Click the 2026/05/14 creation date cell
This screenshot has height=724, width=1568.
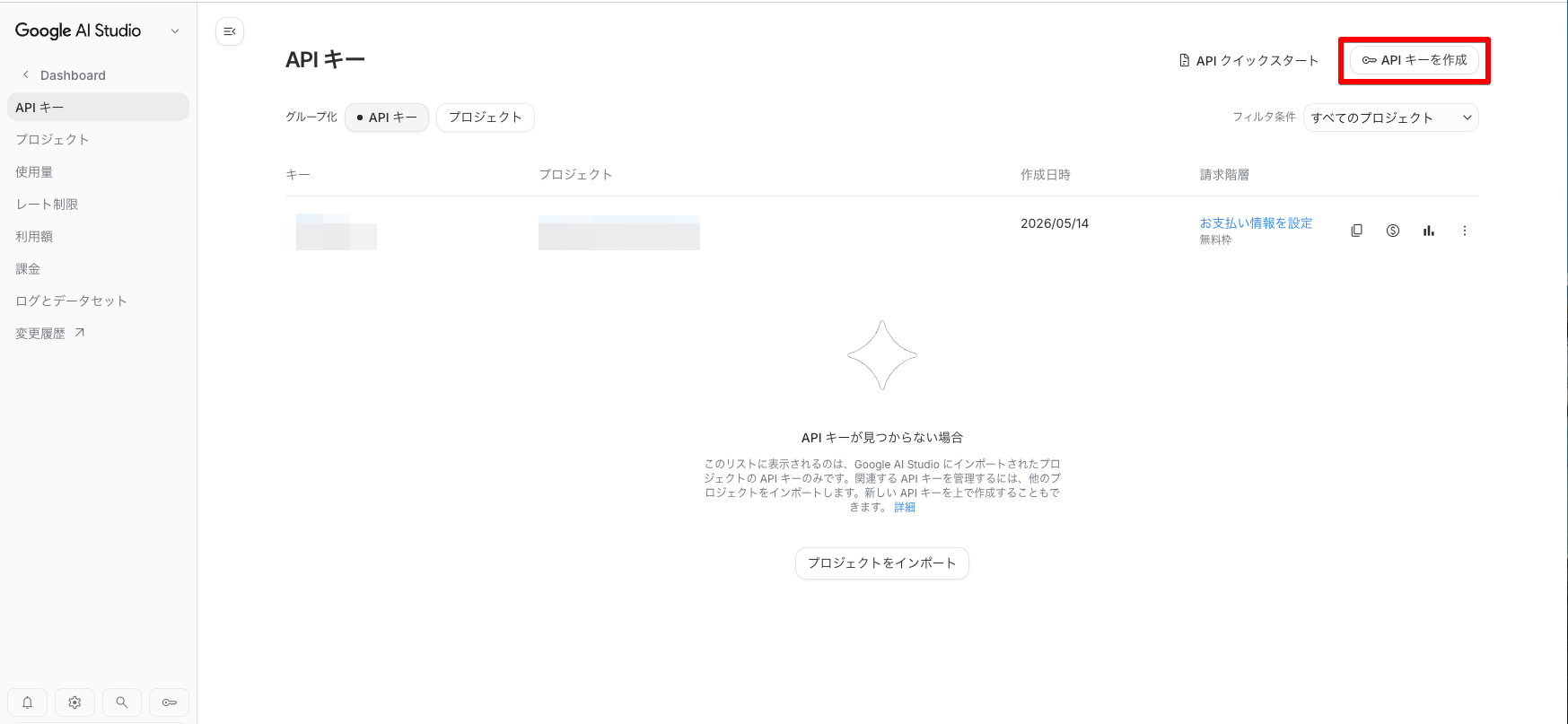click(x=1055, y=223)
